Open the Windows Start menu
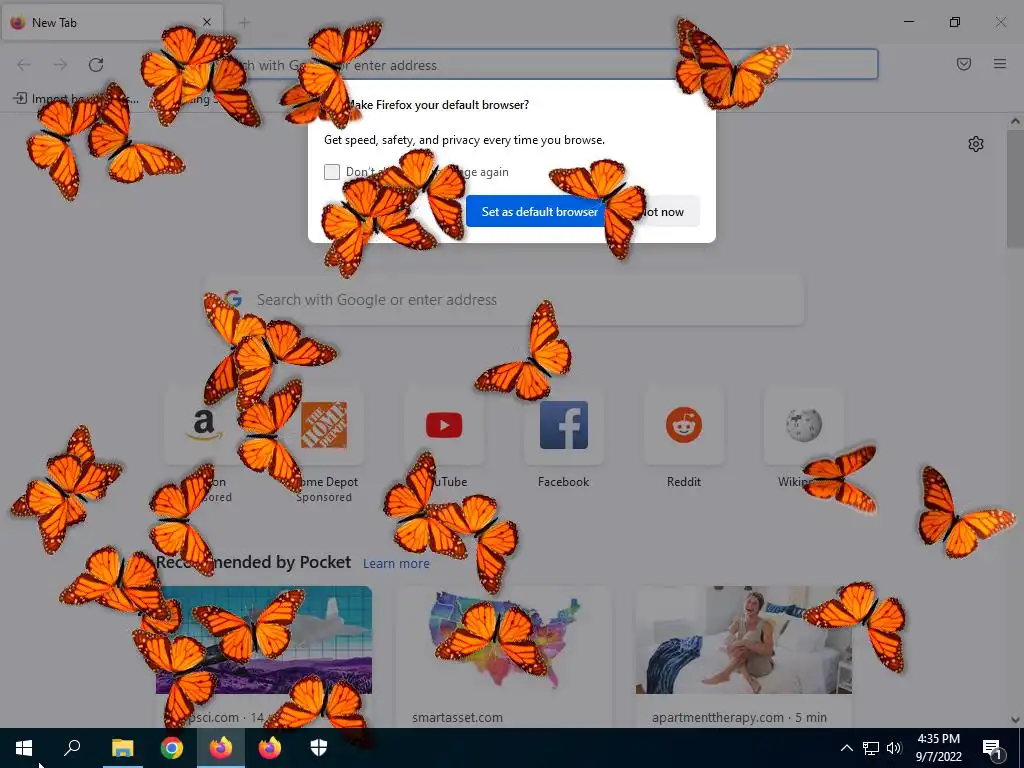The width and height of the screenshot is (1024, 768). click(24, 748)
